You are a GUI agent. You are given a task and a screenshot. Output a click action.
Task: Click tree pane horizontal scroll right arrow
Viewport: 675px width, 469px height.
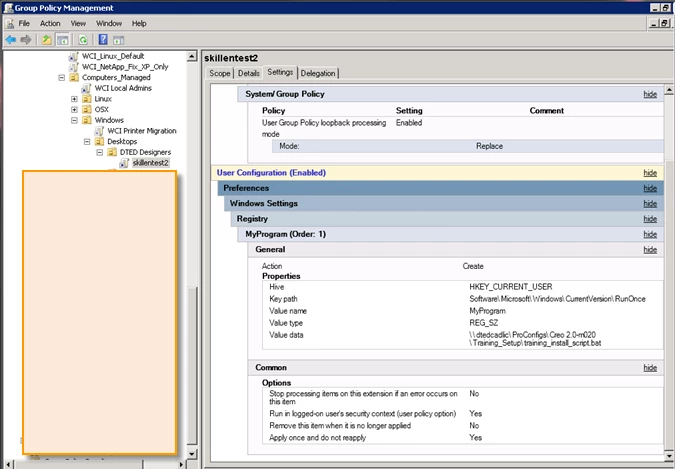pos(182,464)
